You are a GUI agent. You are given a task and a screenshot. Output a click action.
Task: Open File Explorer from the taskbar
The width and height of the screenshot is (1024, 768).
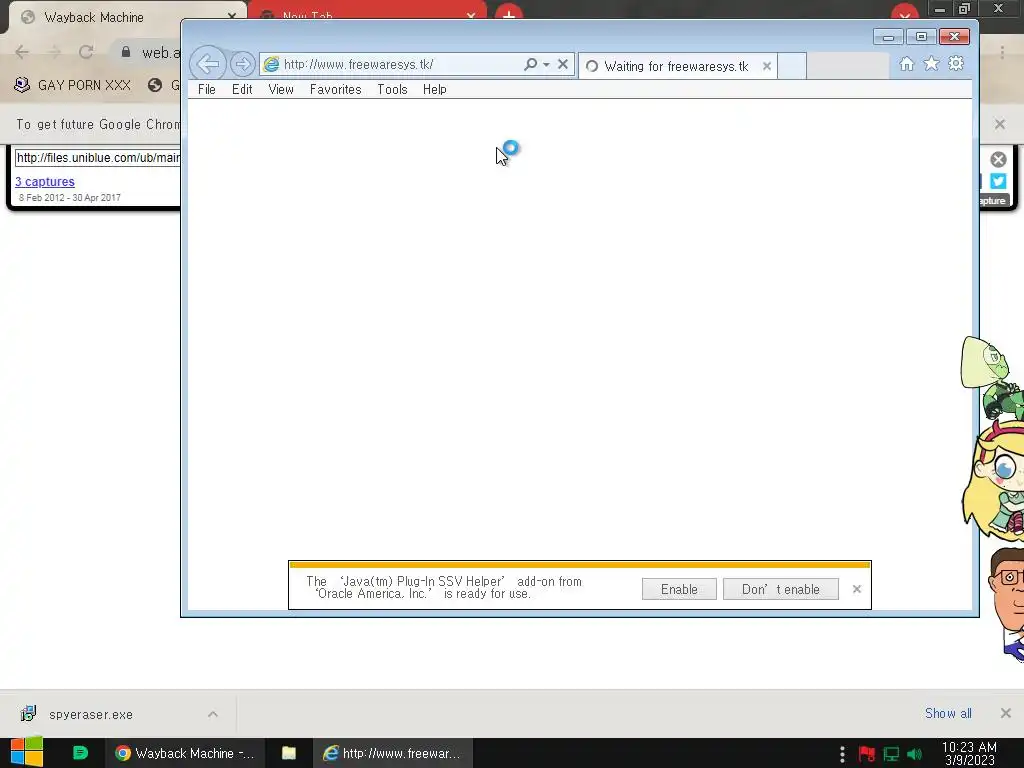point(289,753)
